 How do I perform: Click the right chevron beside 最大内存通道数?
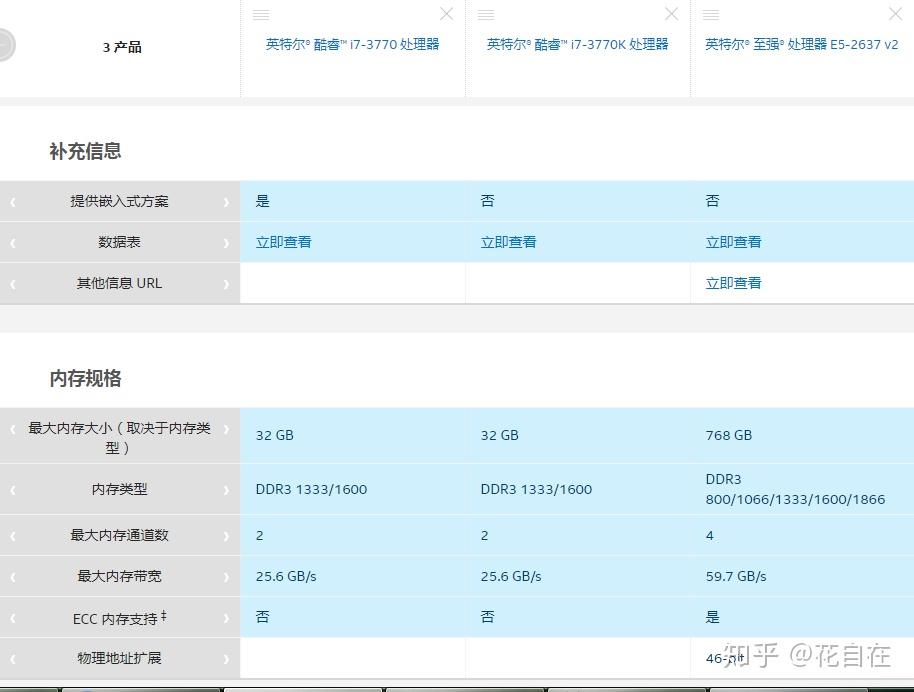[x=227, y=535]
